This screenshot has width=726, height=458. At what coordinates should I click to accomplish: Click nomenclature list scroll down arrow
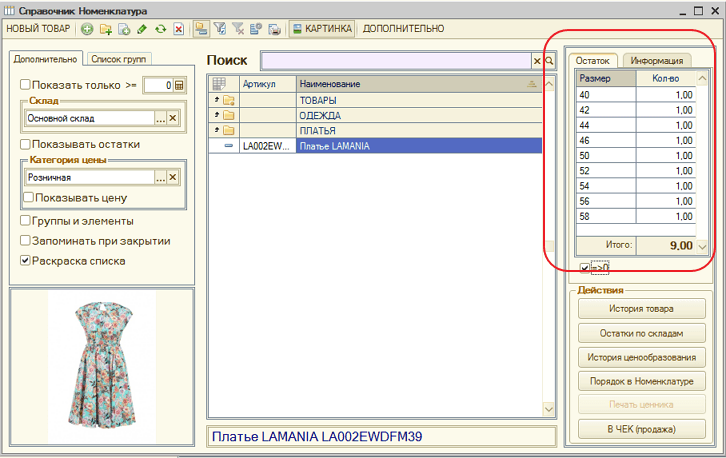tap(549, 409)
